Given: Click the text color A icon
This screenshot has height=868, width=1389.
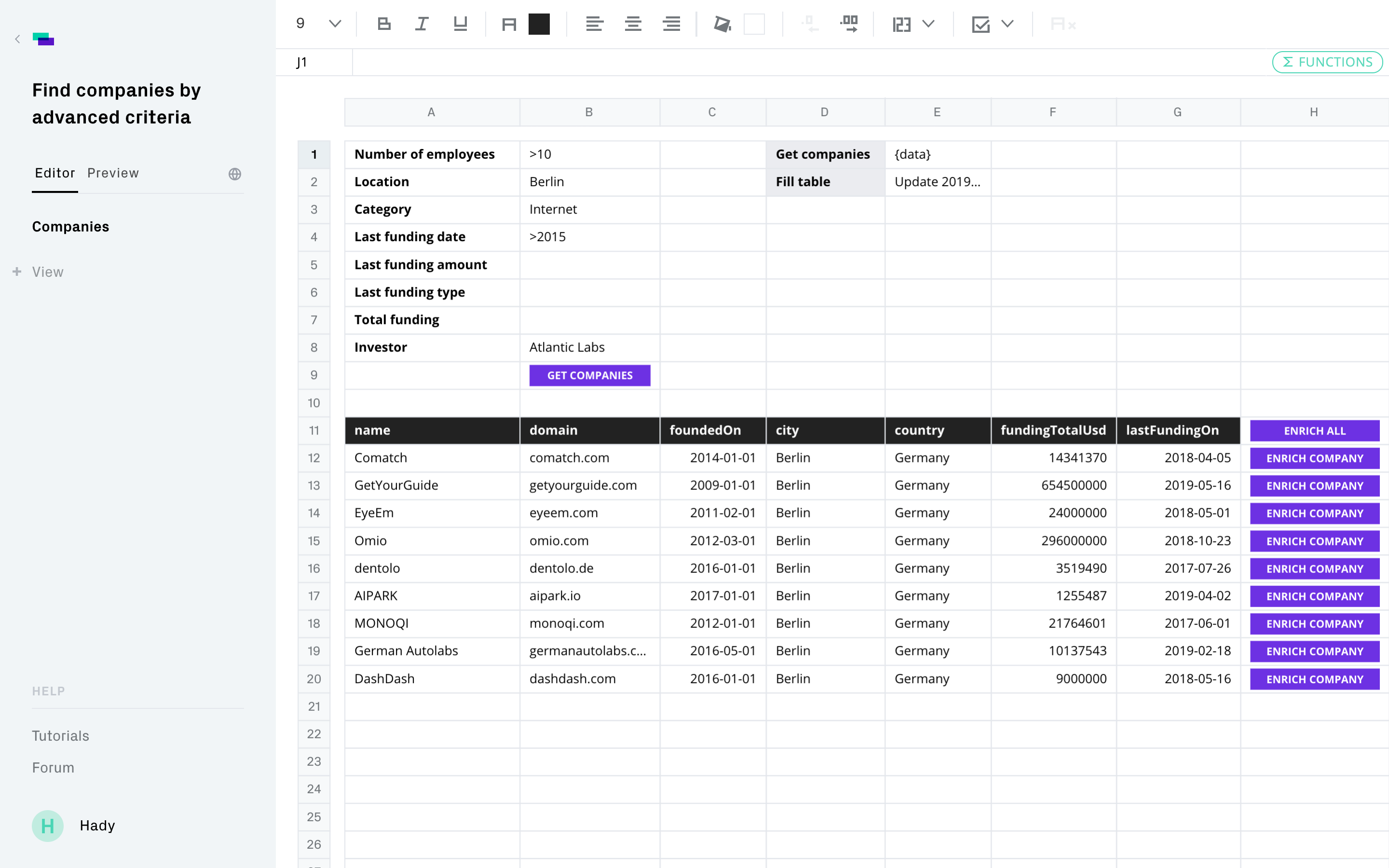Looking at the screenshot, I should [x=508, y=24].
